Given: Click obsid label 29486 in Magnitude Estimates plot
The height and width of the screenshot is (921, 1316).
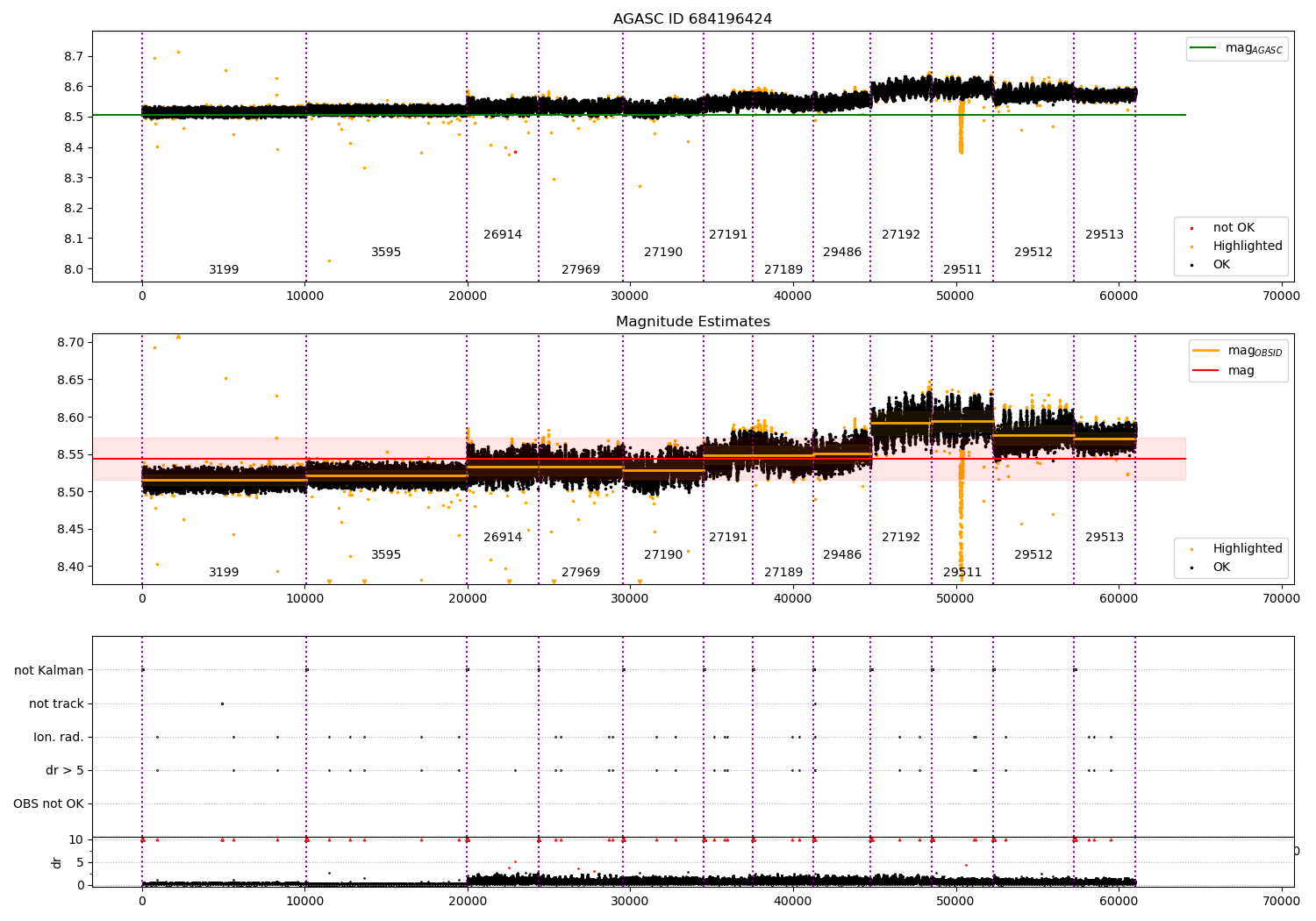Looking at the screenshot, I should coord(842,555).
